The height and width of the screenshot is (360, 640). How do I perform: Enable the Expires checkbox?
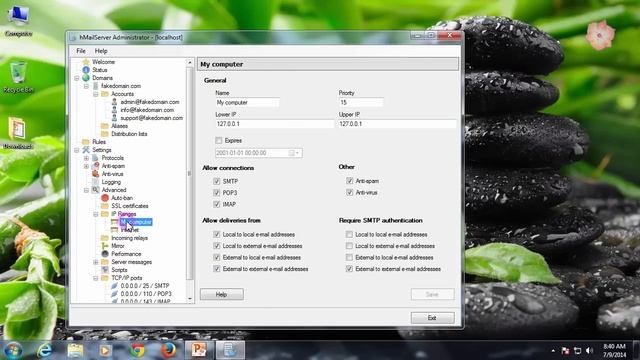218,140
